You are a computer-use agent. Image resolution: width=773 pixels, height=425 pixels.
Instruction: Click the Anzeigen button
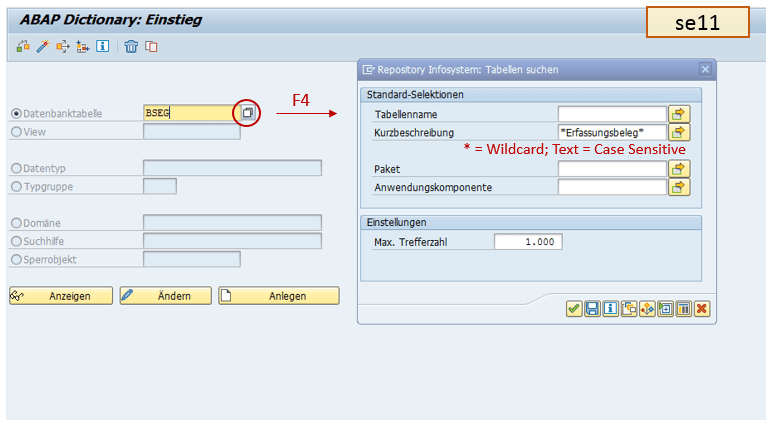point(61,296)
